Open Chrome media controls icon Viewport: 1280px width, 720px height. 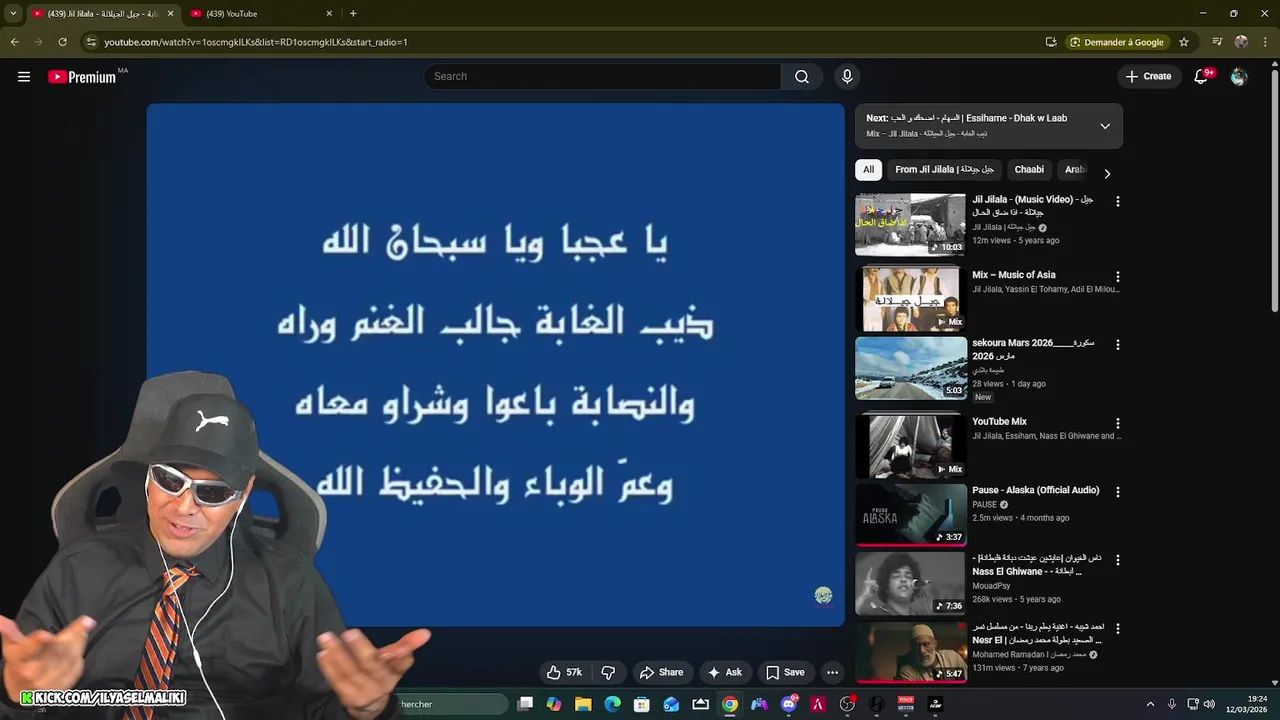coord(1217,42)
